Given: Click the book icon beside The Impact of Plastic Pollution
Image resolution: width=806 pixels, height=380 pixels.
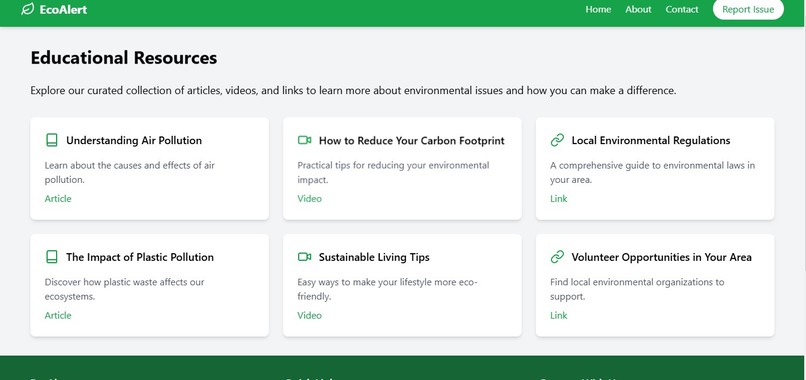Looking at the screenshot, I should point(51,257).
